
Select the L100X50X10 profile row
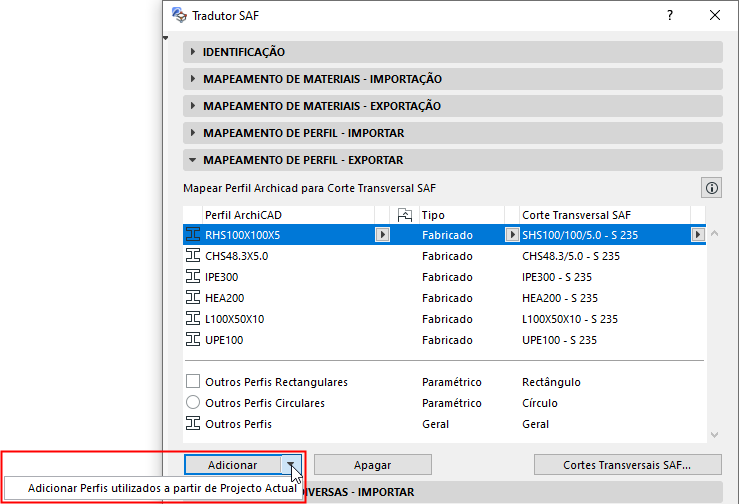pyautogui.click(x=444, y=318)
